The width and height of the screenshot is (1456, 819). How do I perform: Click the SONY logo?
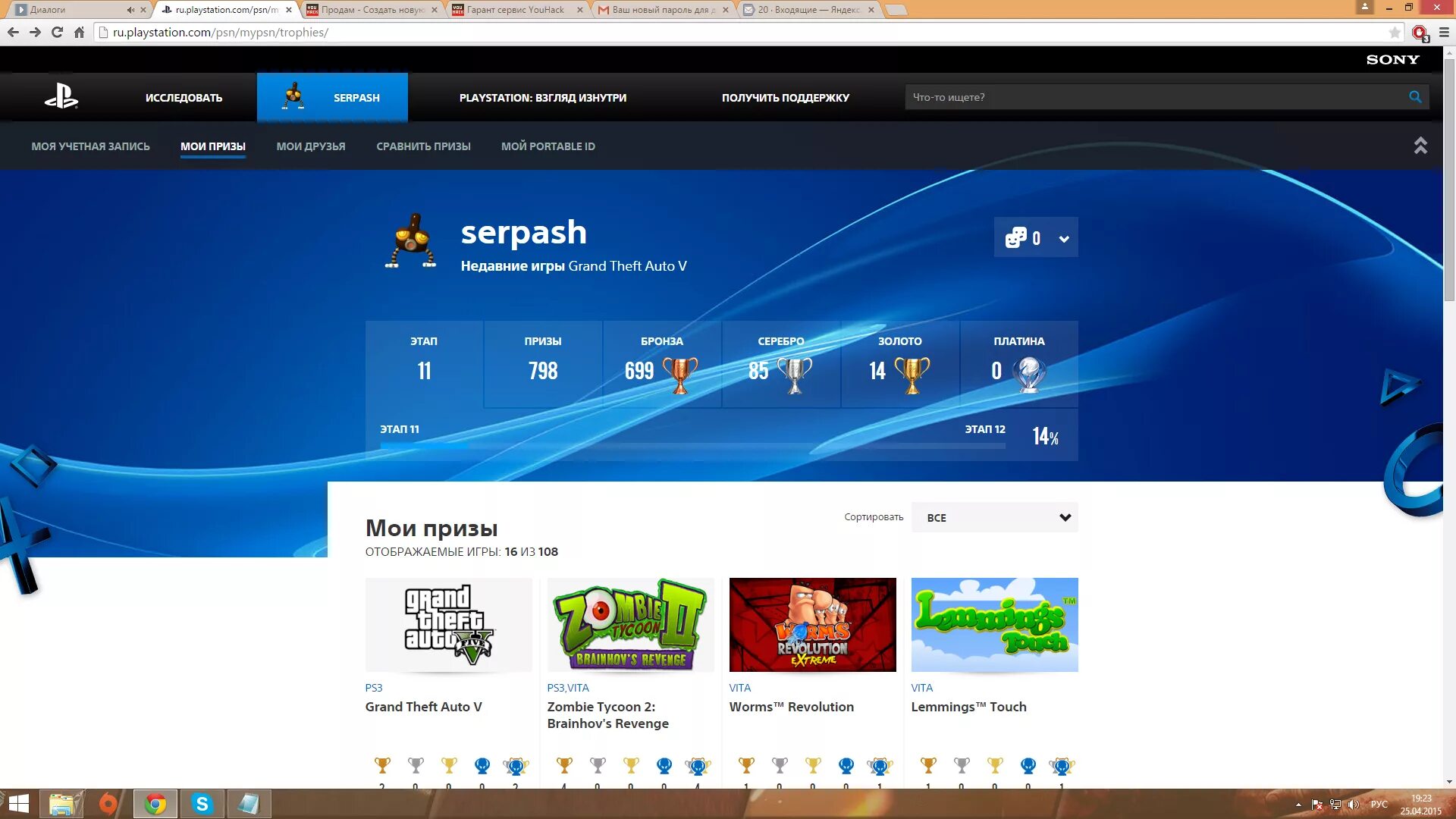pyautogui.click(x=1392, y=59)
